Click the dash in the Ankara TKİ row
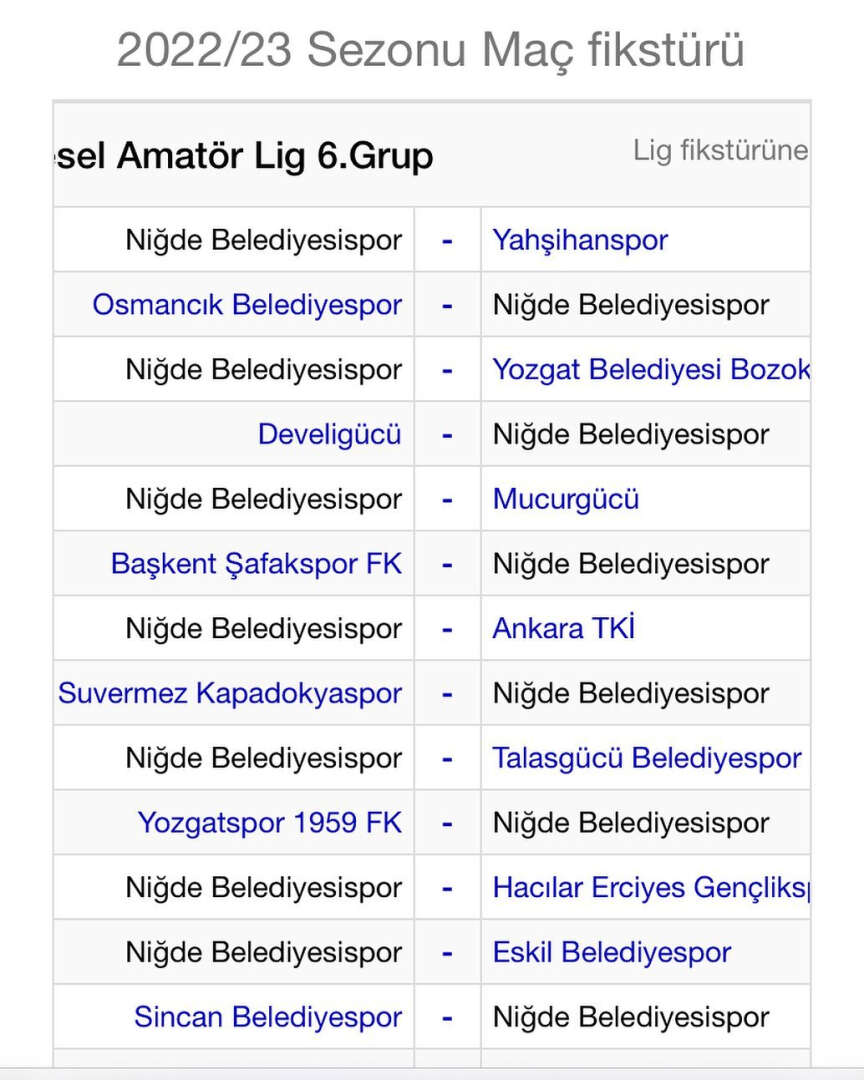Image resolution: width=864 pixels, height=1080 pixels. pyautogui.click(x=447, y=628)
